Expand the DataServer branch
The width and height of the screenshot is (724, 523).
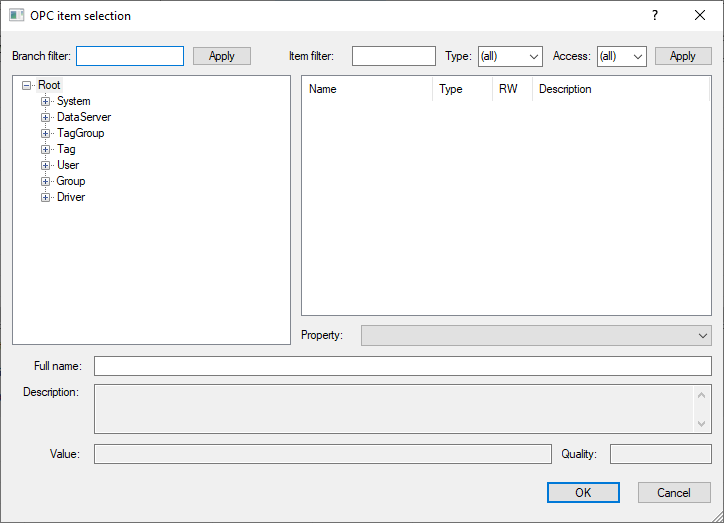pyautogui.click(x=45, y=117)
